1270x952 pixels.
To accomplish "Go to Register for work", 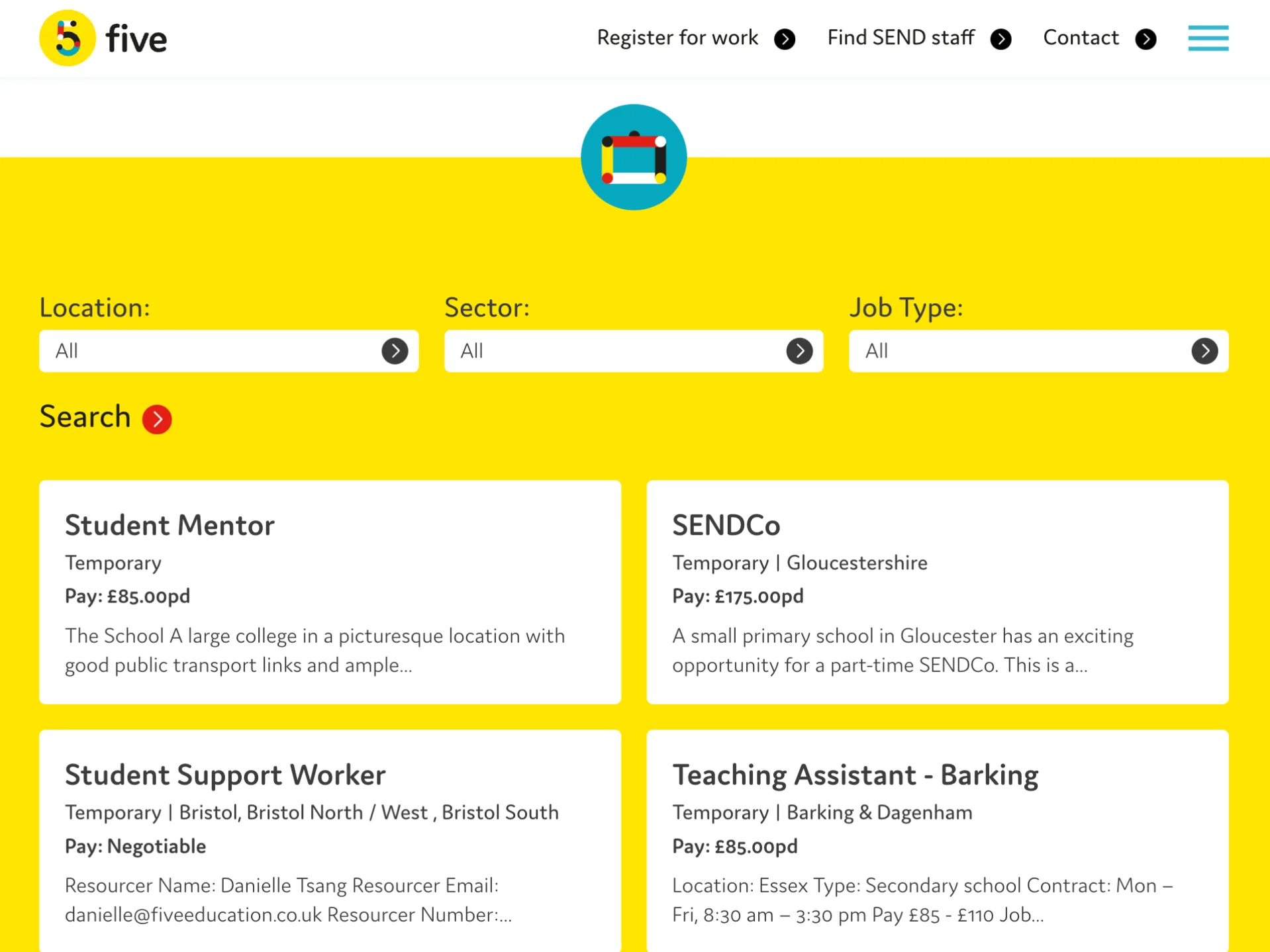I will (x=677, y=38).
